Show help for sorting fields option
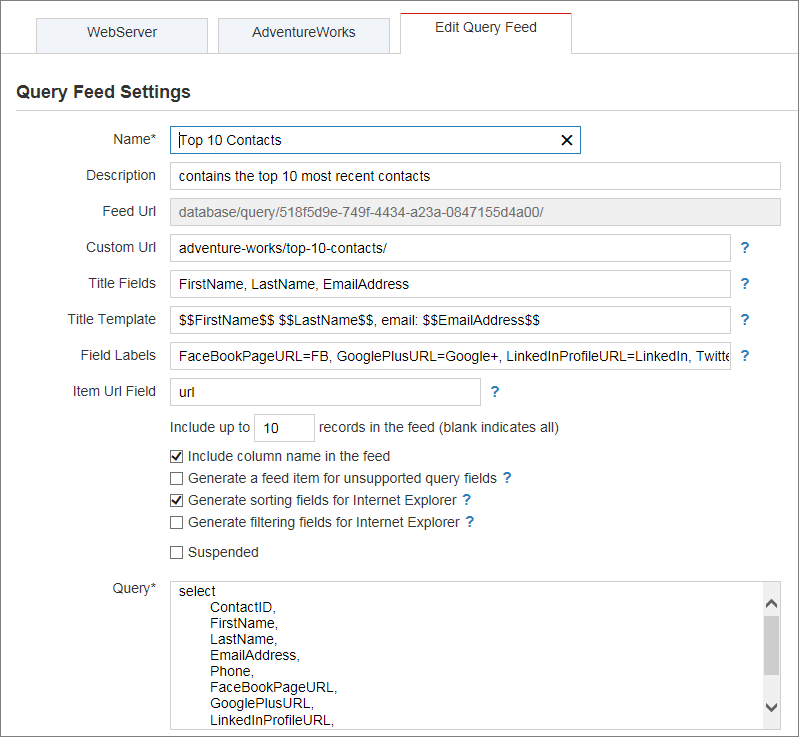The image size is (799, 737). (x=466, y=500)
